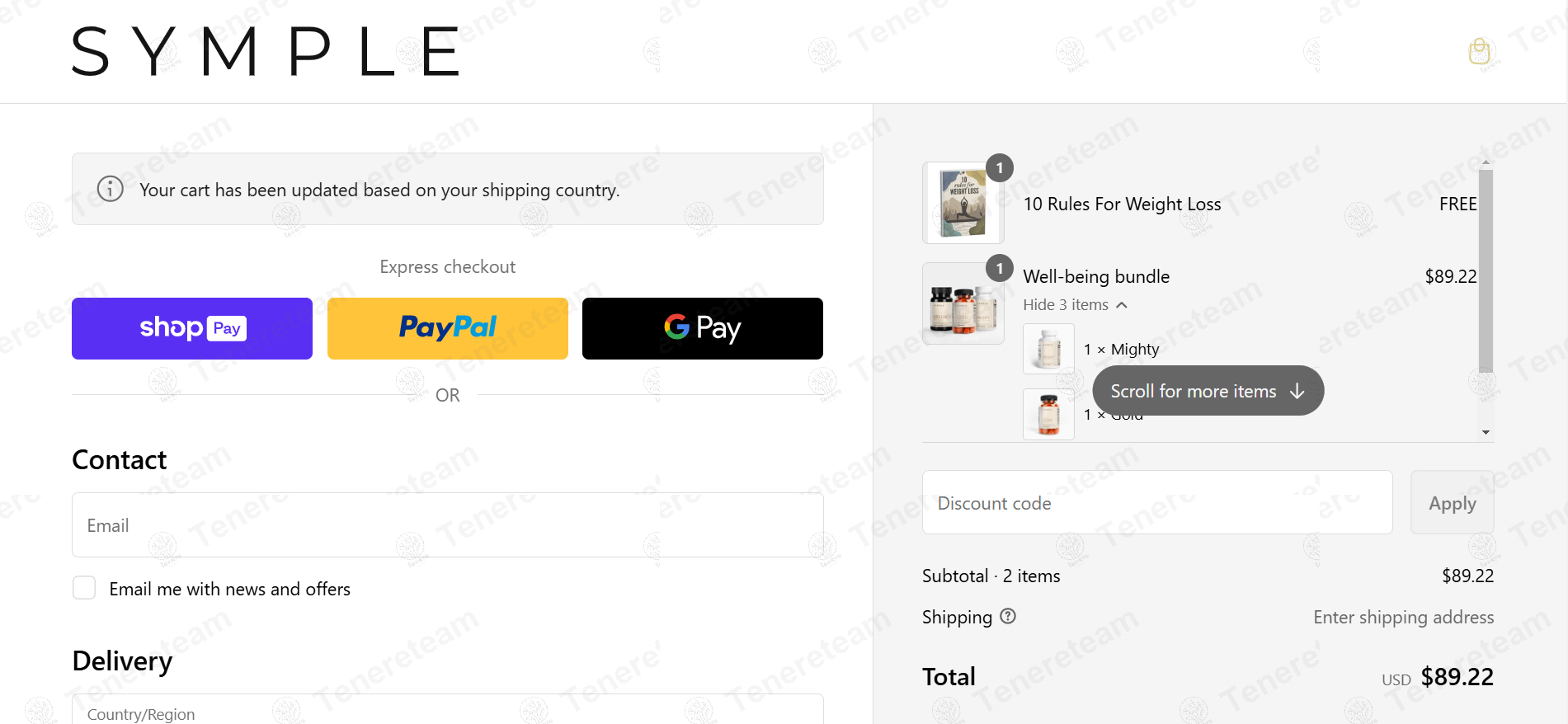Click the Gold supplement bottle thumbnail
Image resolution: width=1568 pixels, height=724 pixels.
point(1048,414)
